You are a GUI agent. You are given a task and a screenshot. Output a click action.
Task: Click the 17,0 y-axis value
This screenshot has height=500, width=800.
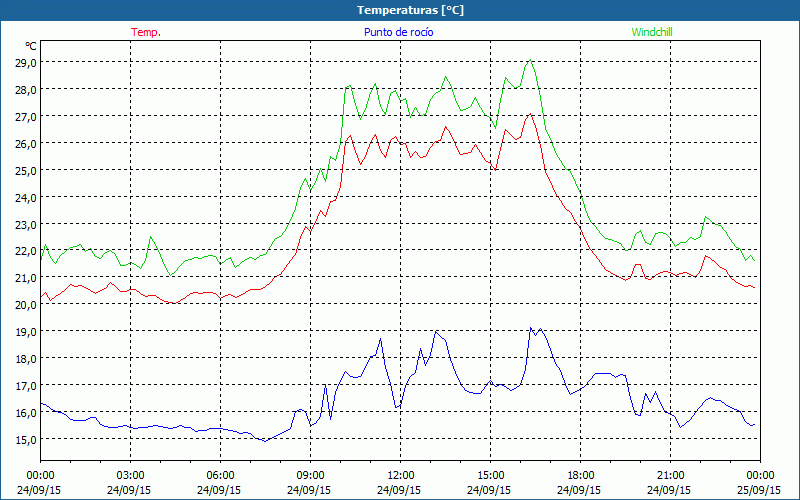[x=26, y=386]
